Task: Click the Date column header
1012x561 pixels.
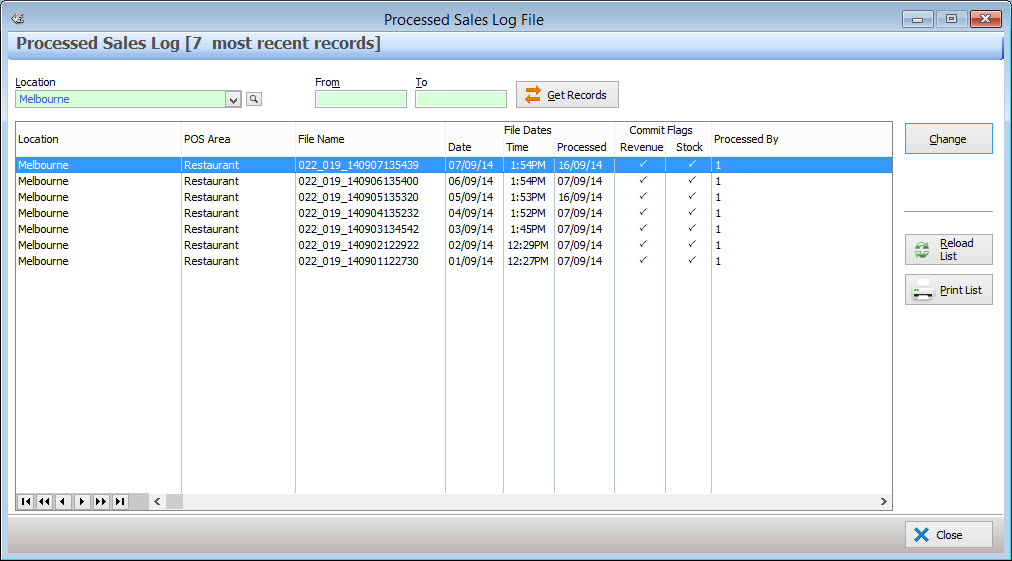Action: point(460,147)
